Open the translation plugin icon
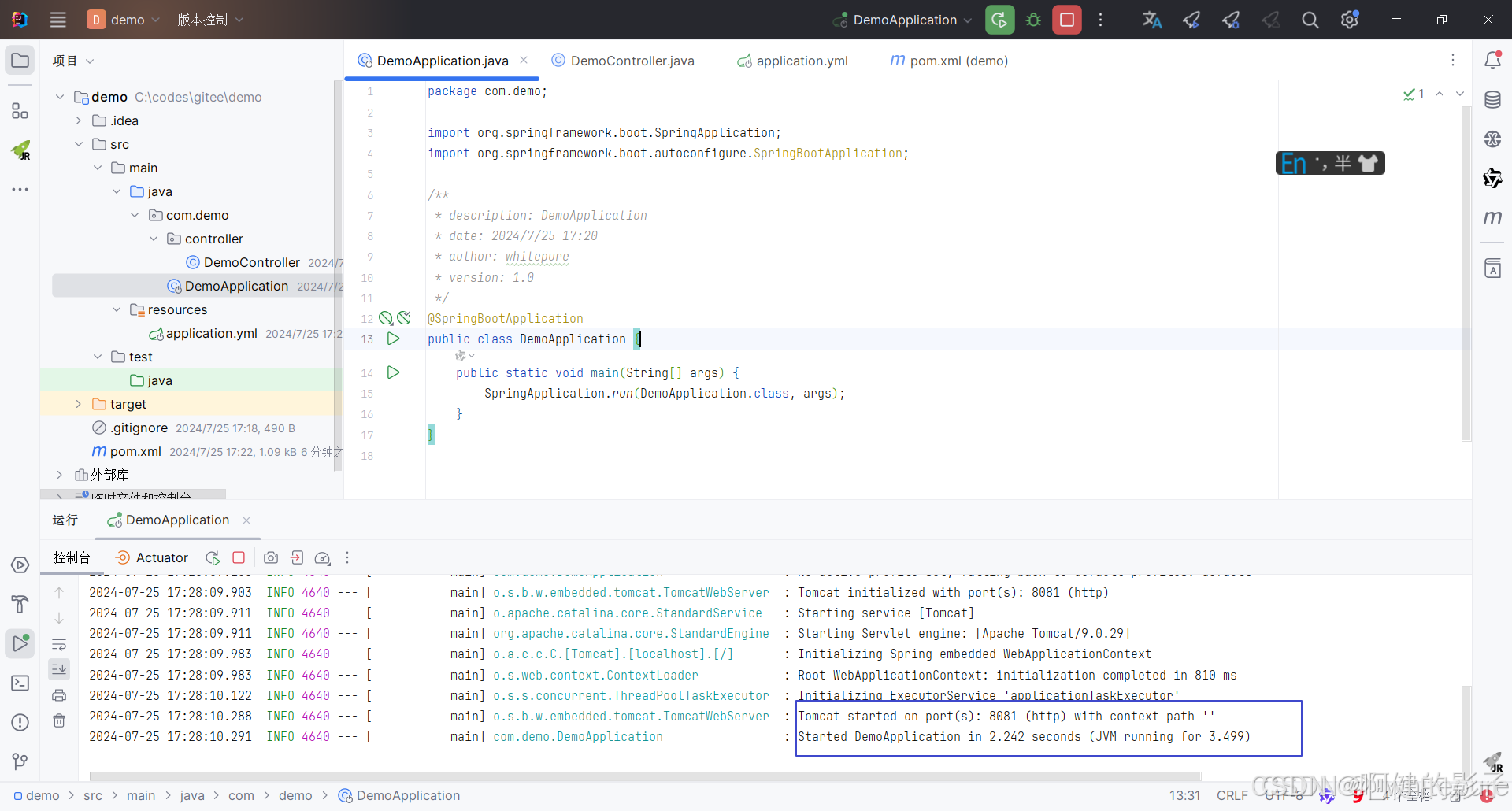1512x811 pixels. point(1151,20)
